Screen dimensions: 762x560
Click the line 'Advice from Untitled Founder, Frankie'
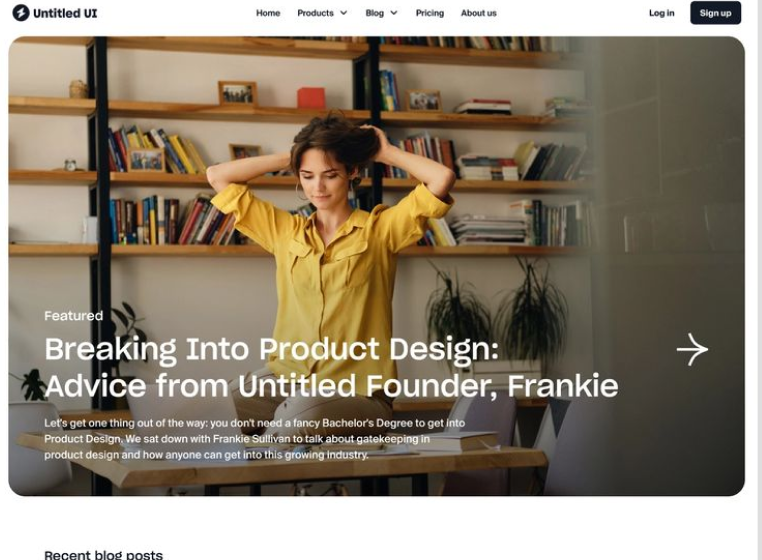click(x=331, y=386)
